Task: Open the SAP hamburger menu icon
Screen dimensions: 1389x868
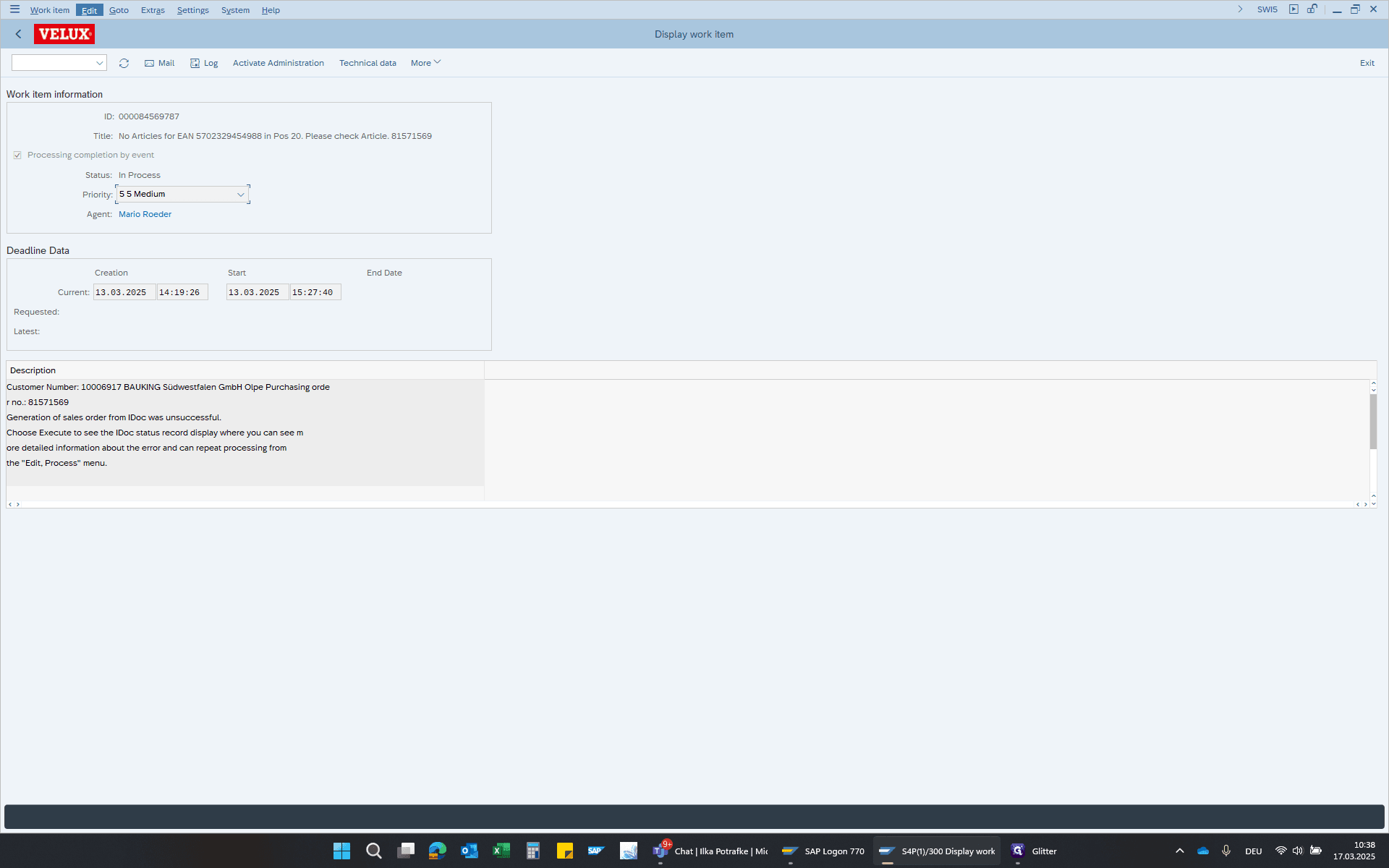Action: click(x=14, y=9)
